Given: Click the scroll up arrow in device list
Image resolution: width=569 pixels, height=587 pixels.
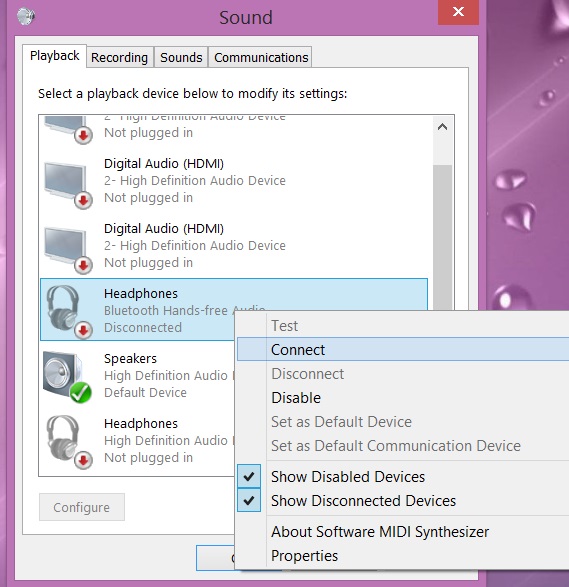Looking at the screenshot, I should tap(442, 127).
